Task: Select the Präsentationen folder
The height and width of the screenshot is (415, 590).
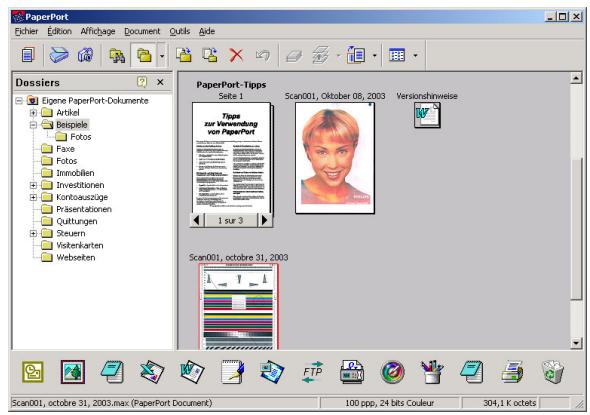Action: point(84,209)
